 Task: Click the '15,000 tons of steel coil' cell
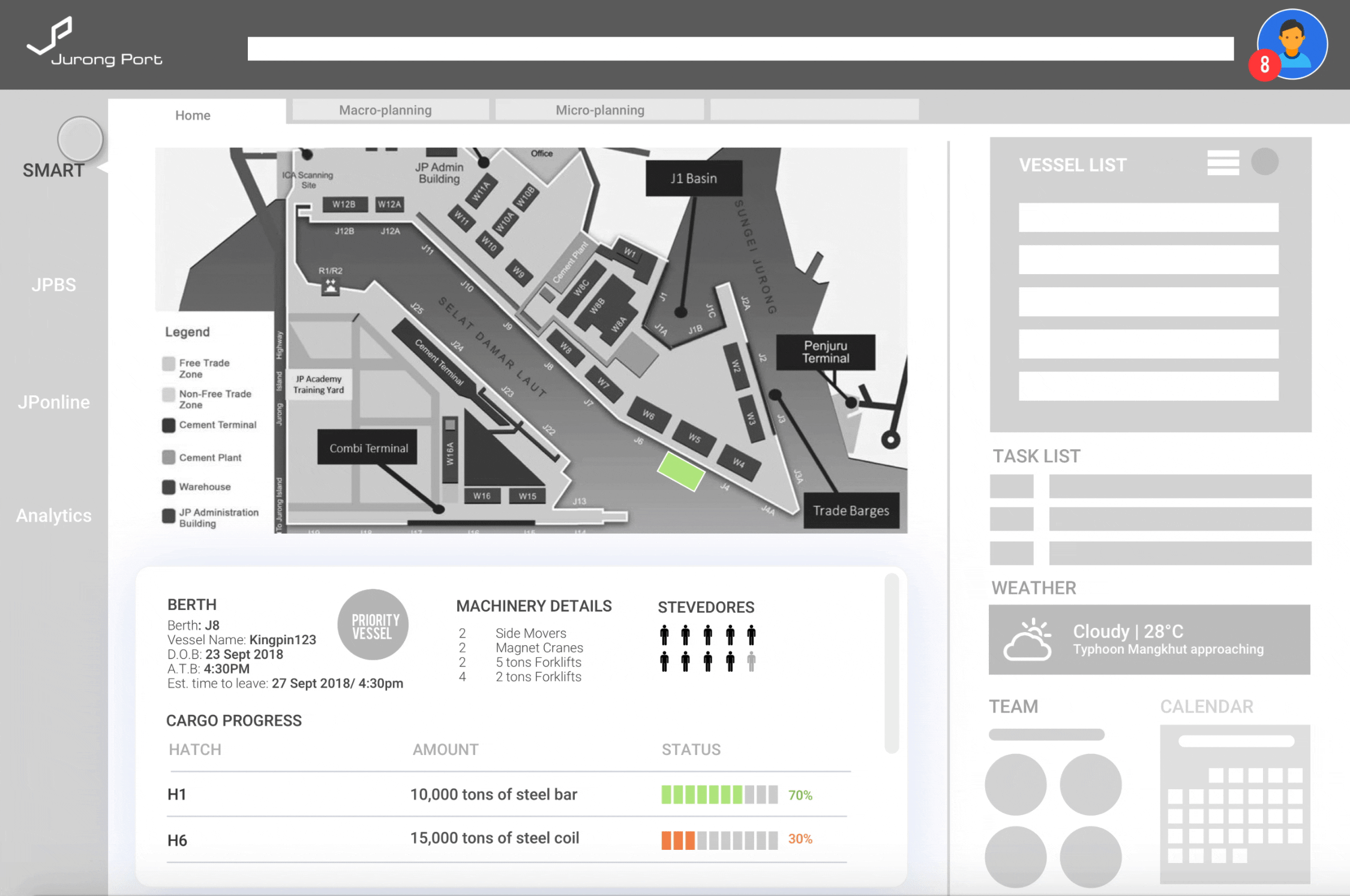(x=495, y=838)
